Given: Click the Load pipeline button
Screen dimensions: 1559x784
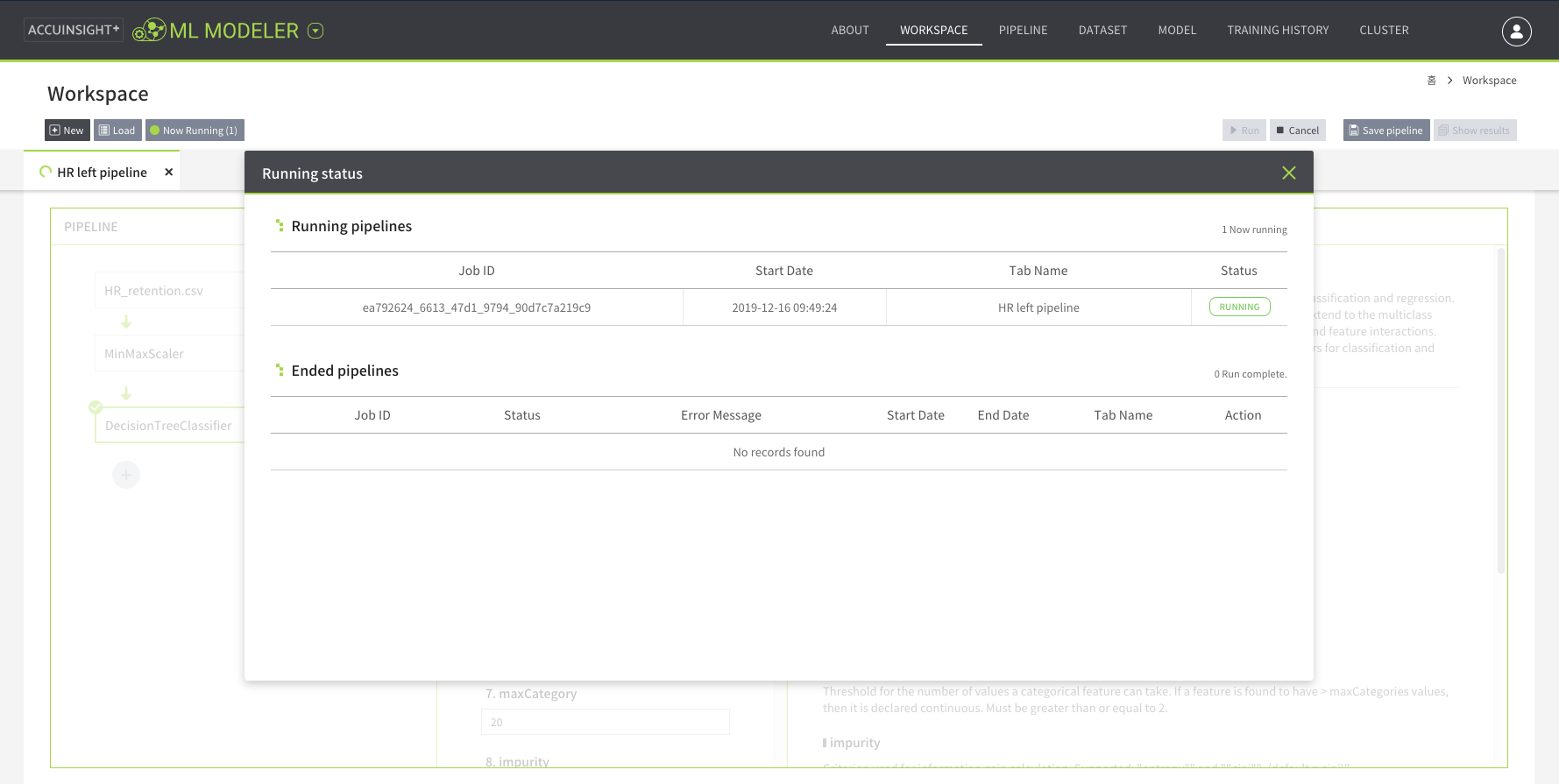Looking at the screenshot, I should [117, 130].
